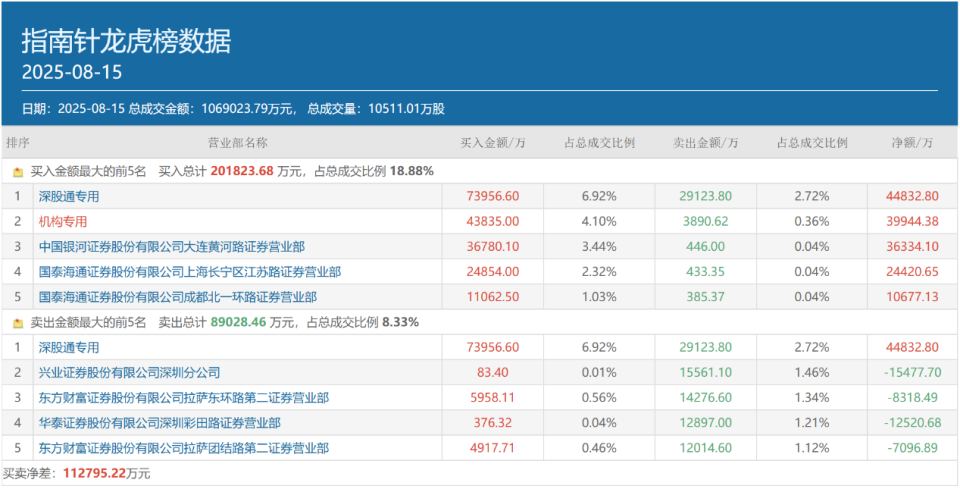Open the 机构专用 link
The height and width of the screenshot is (489, 960).
[x=63, y=221]
